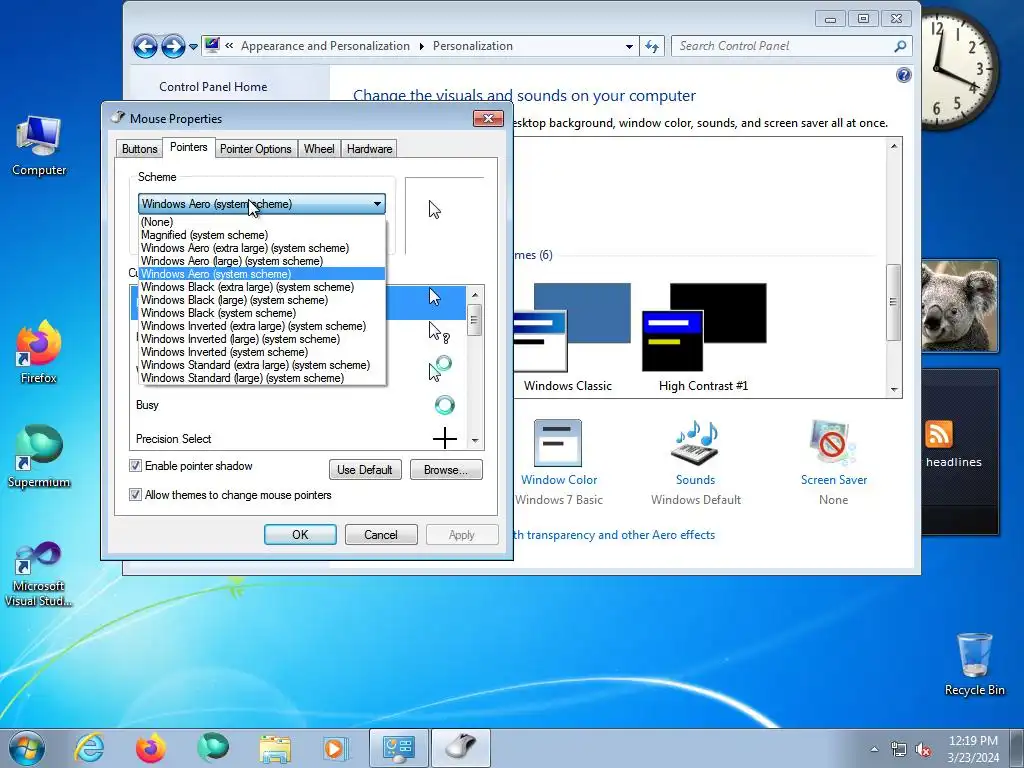
Task: Choose Windows Standard (extra large) scheme
Action: point(262,365)
